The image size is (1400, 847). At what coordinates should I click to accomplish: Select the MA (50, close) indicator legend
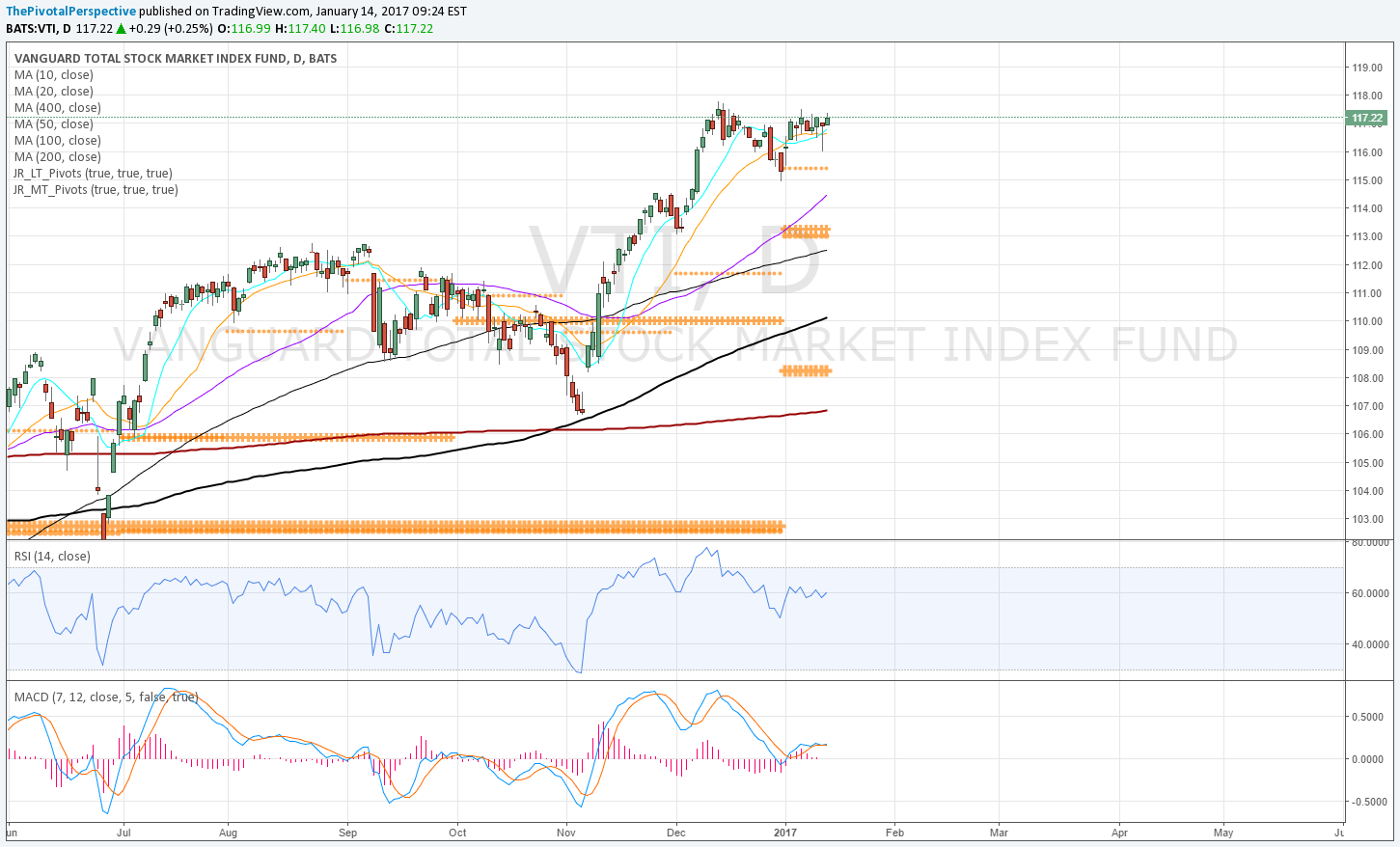pos(54,124)
